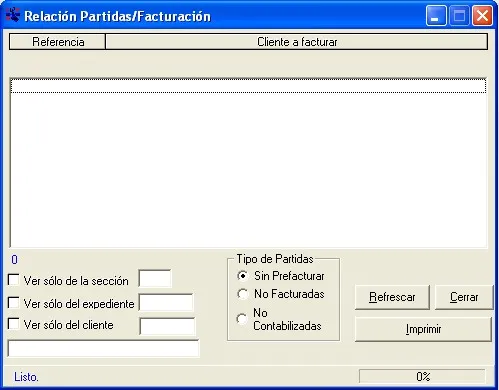Minimize the Relación Partidas/Facturación window
The height and width of the screenshot is (390, 499).
pos(436,16)
